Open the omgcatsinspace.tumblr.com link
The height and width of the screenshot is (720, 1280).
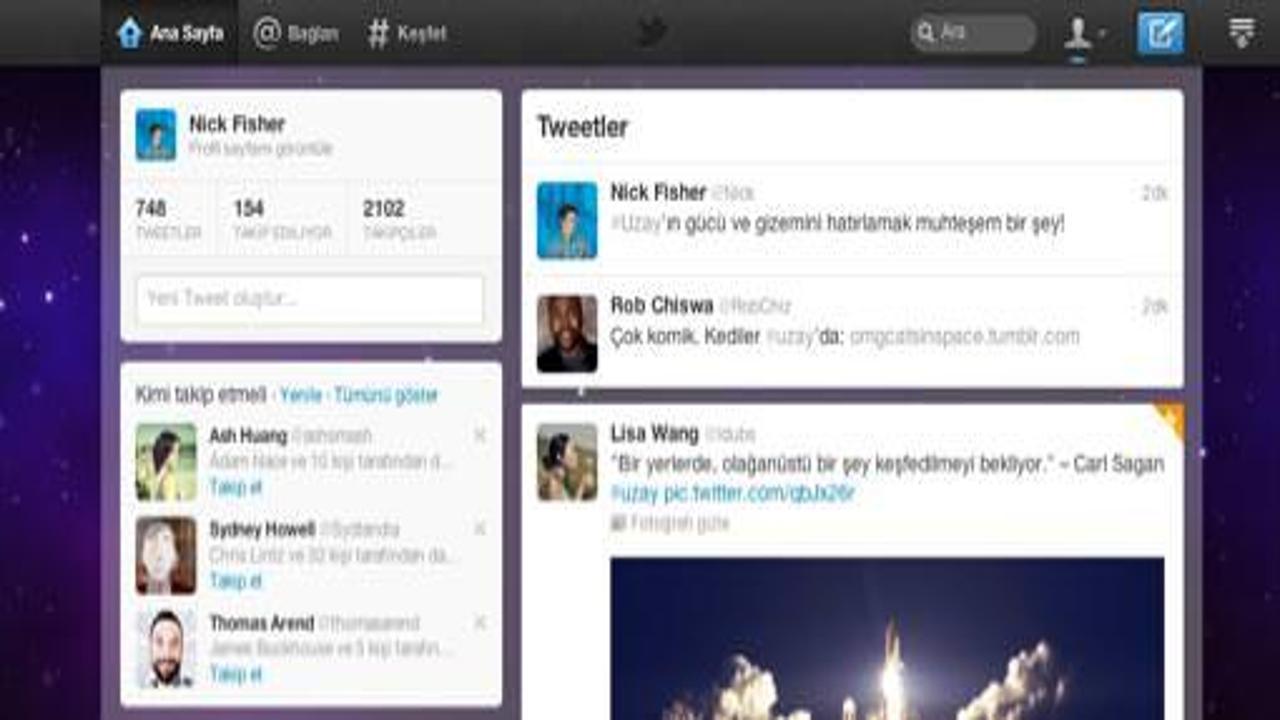click(964, 337)
